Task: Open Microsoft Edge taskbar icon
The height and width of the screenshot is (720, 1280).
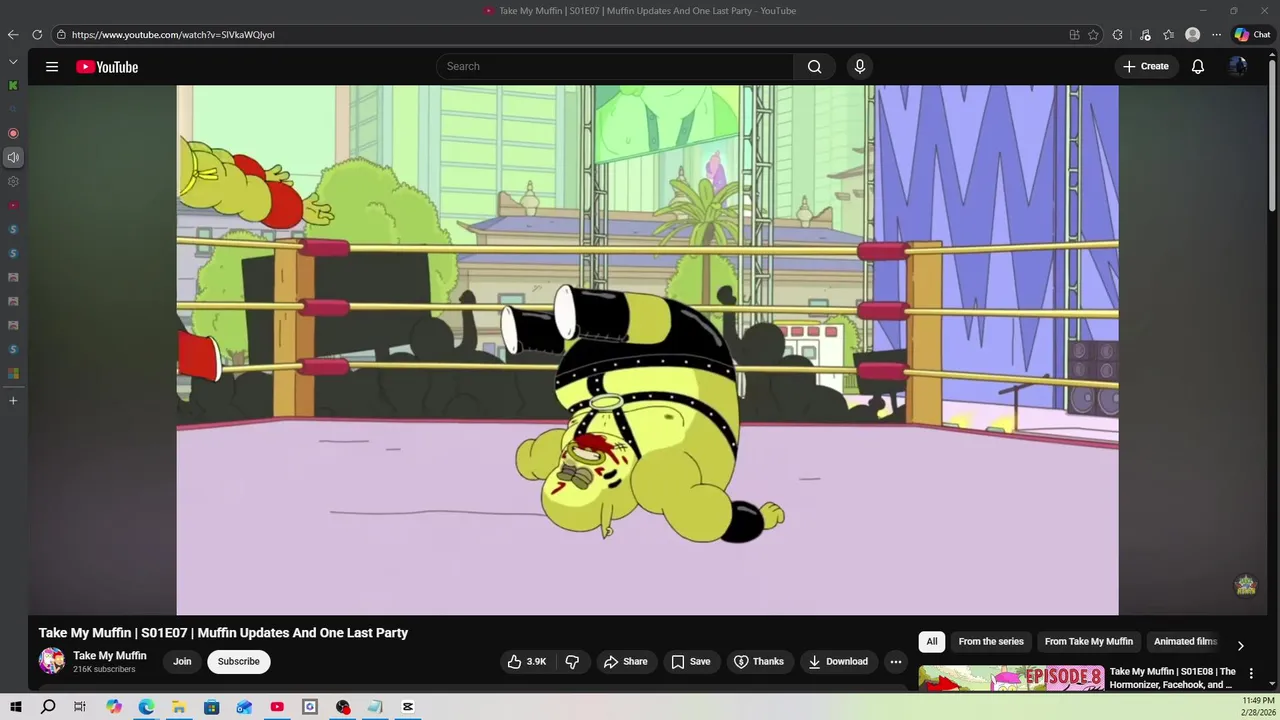Action: 146,707
